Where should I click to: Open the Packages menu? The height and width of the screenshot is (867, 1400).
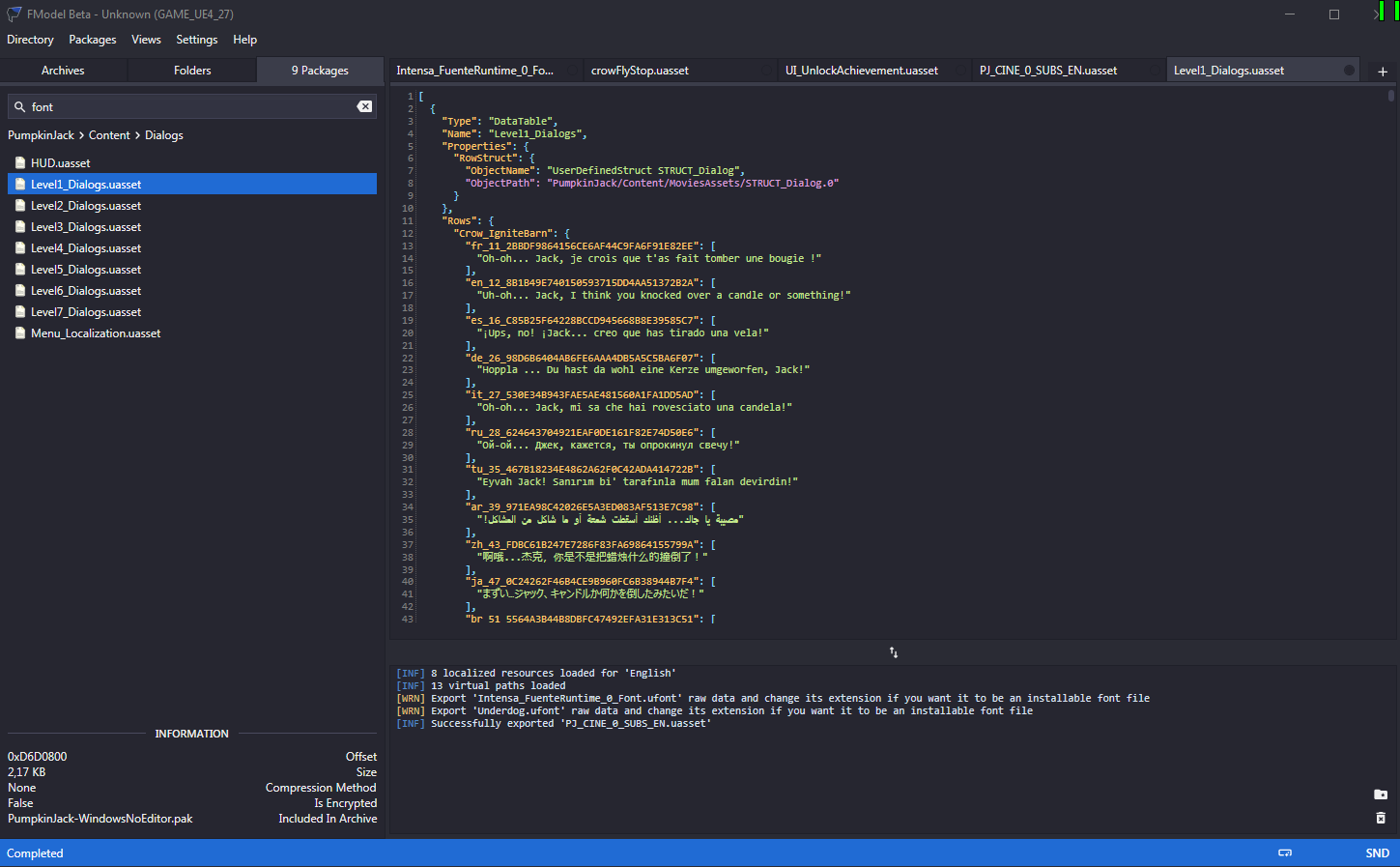(92, 40)
